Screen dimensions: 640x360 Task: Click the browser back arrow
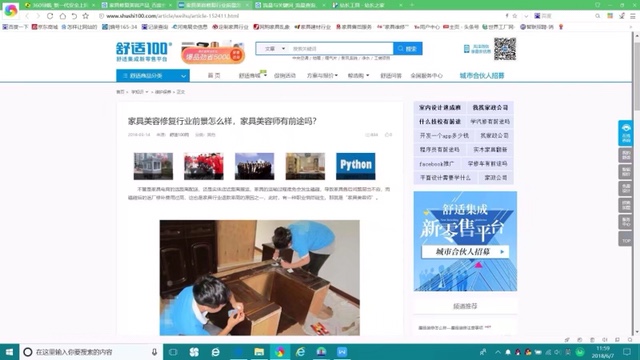27,16
